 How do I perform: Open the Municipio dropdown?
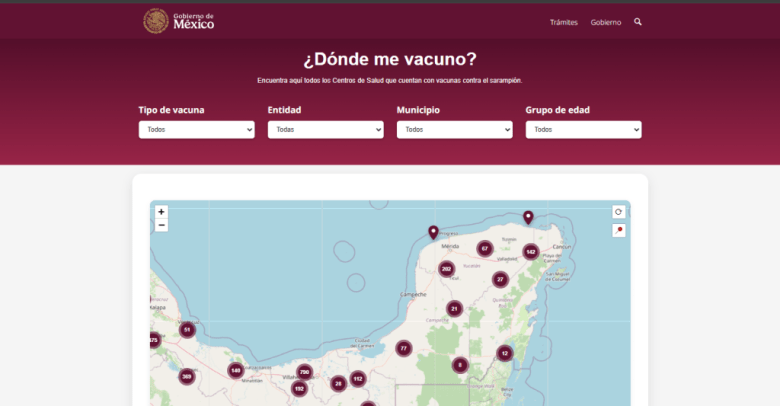coord(454,130)
